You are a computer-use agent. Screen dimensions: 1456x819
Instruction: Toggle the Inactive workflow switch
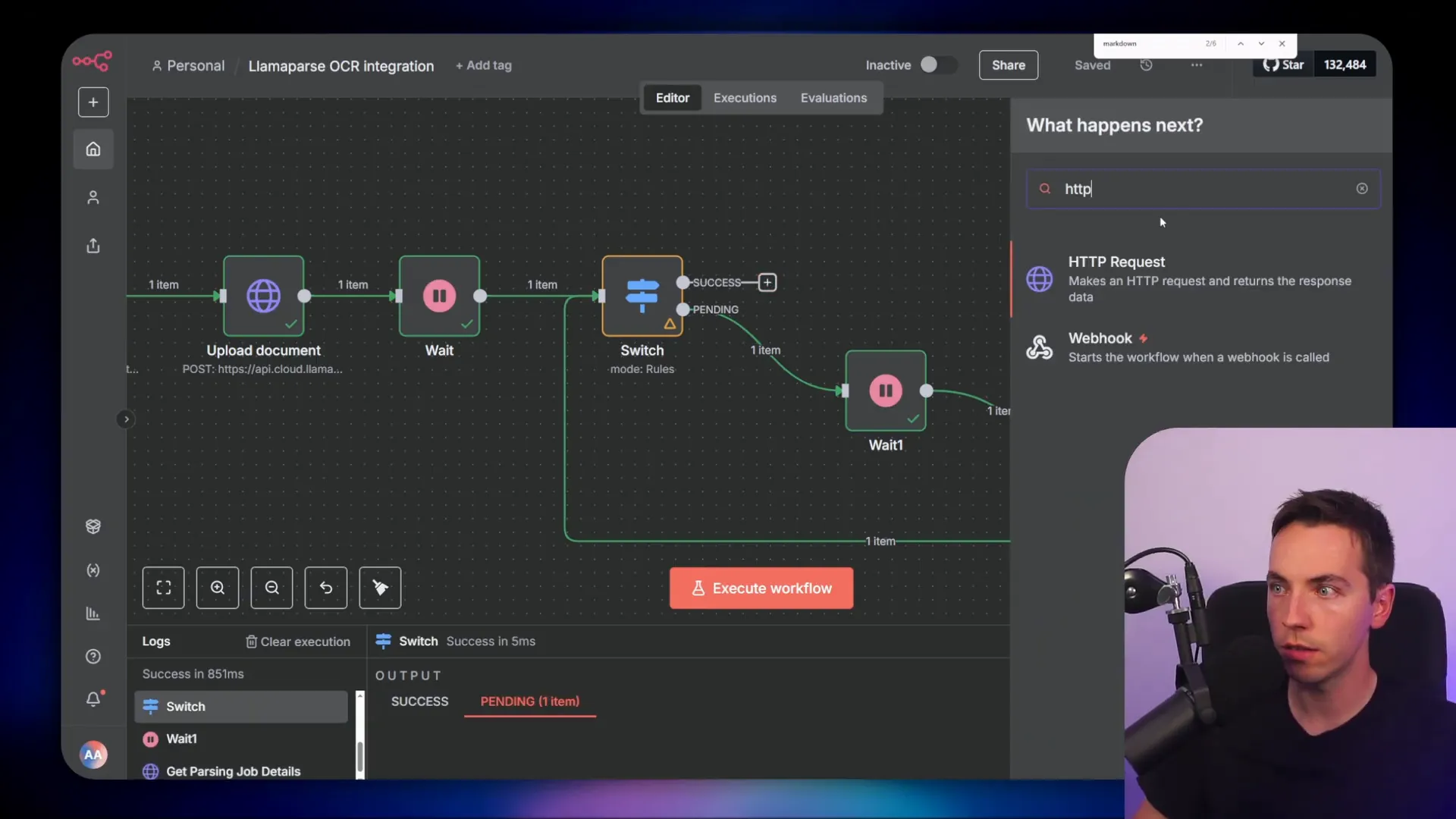click(937, 65)
